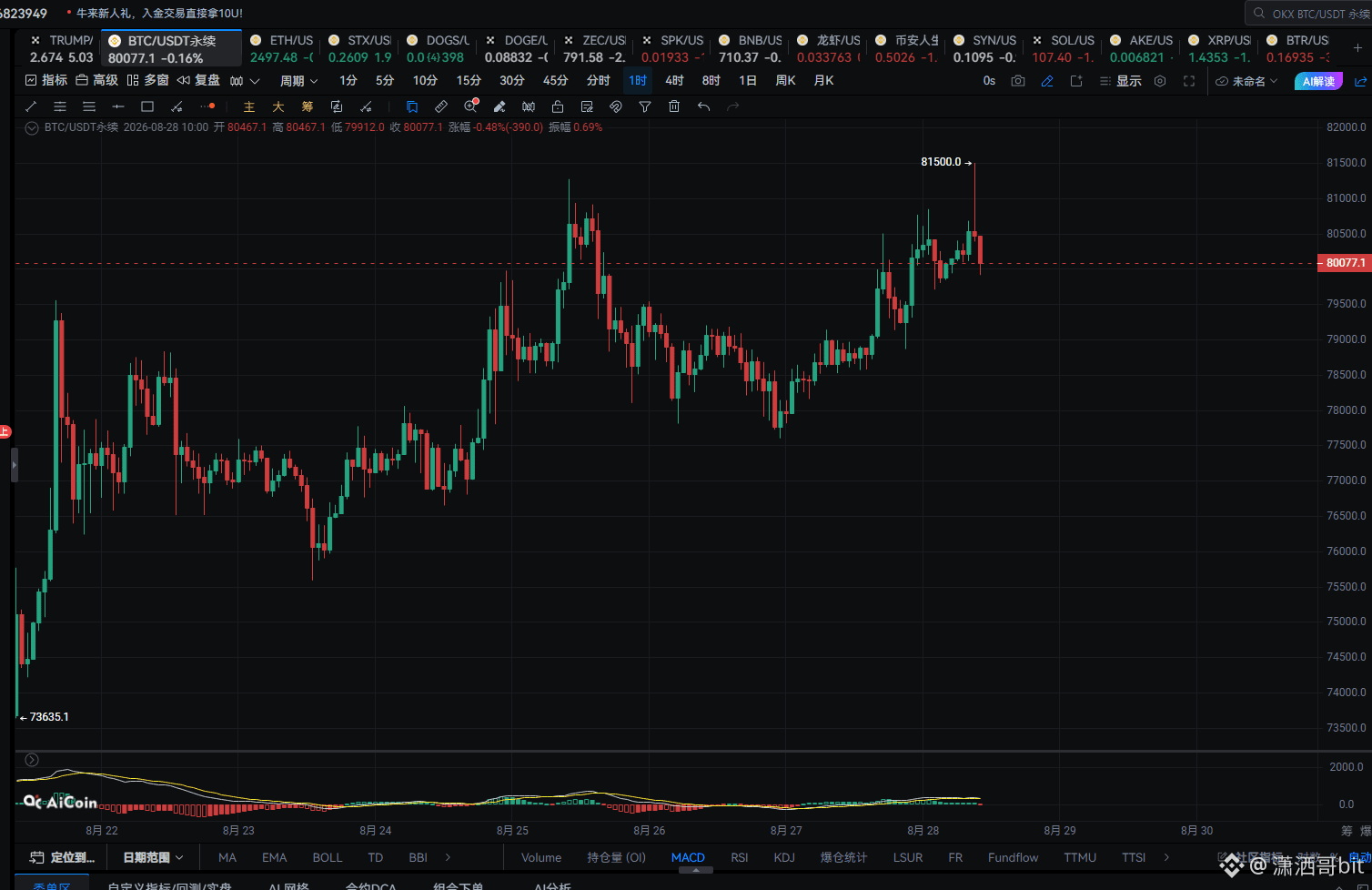Delete drawings with the trash icon
Screen dimensions: 1372x890
(674, 106)
